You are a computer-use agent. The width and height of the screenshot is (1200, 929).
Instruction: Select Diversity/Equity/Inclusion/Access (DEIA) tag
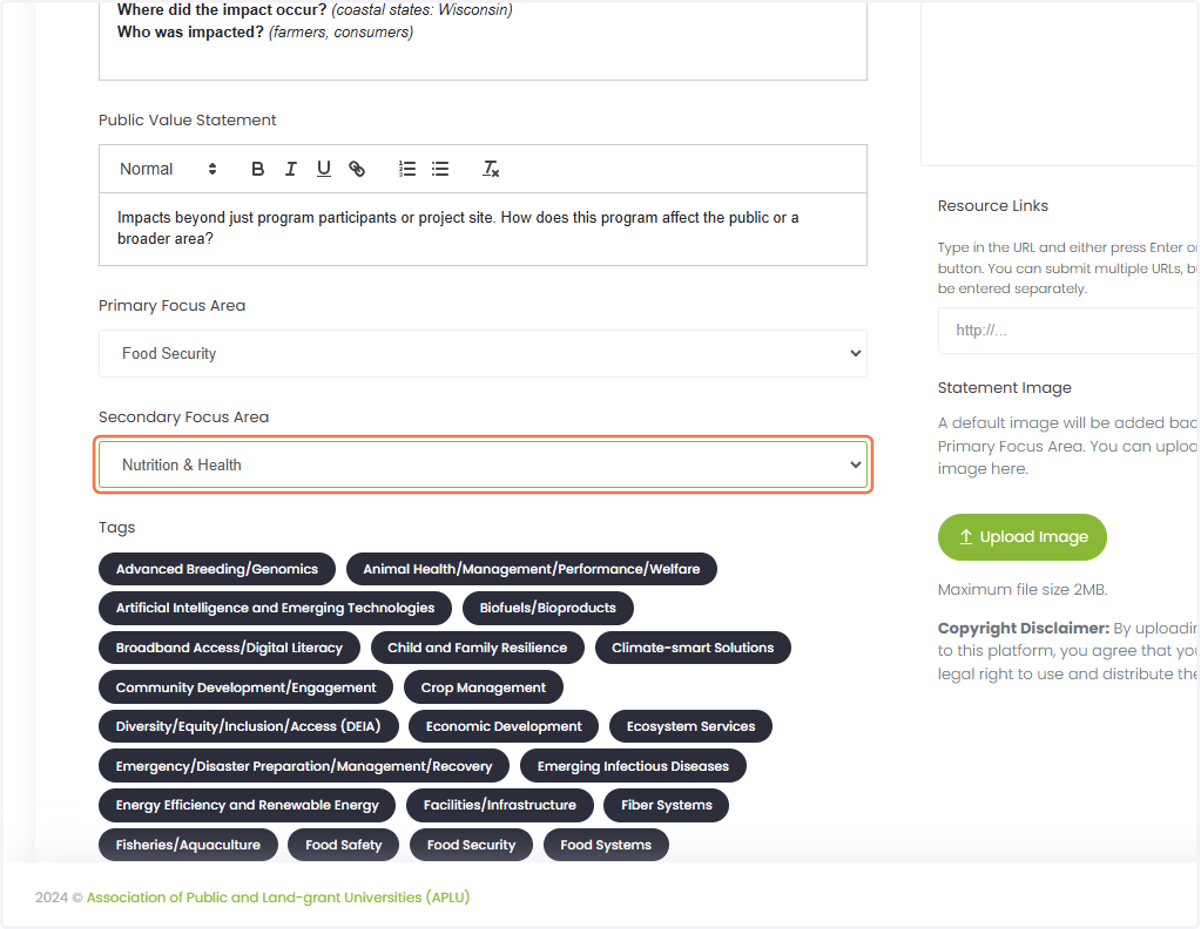coord(248,726)
